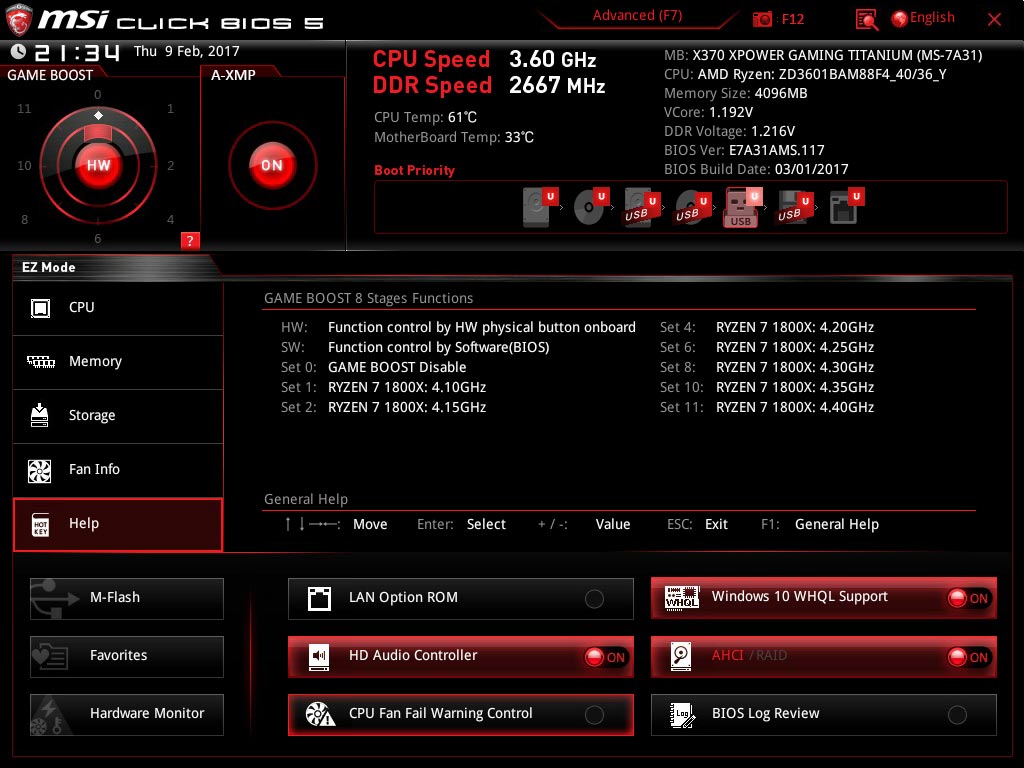Image resolution: width=1024 pixels, height=768 pixels.
Task: Click stage 11 on the GAME BOOST dial
Action: pos(24,108)
